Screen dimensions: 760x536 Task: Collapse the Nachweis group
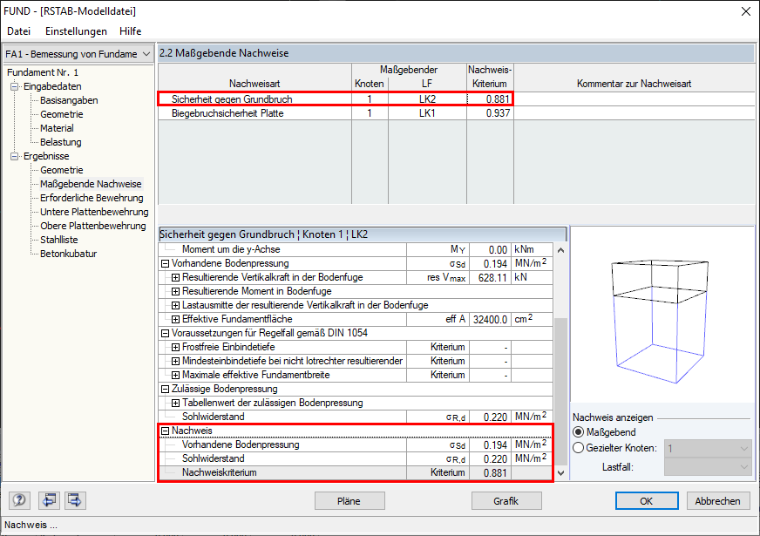[165, 431]
